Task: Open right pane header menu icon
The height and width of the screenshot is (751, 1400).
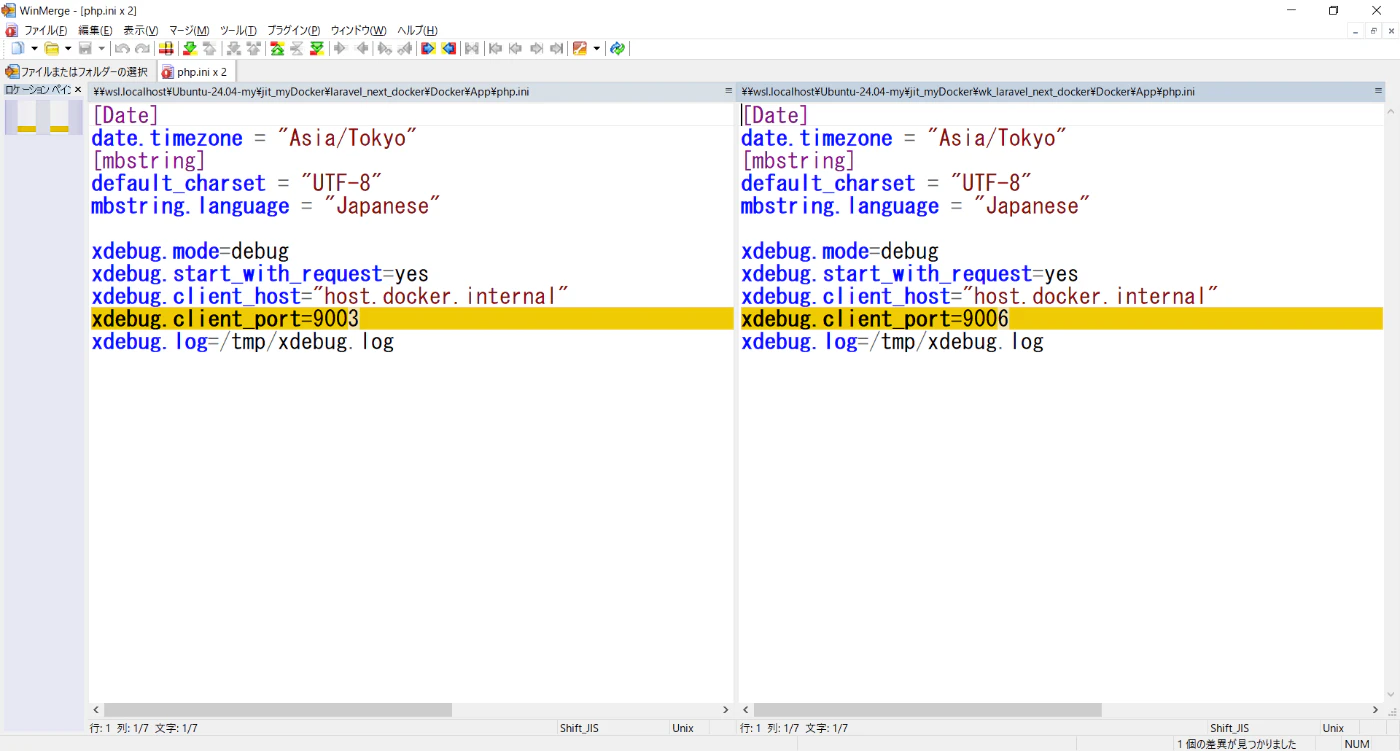Action: [x=1378, y=91]
